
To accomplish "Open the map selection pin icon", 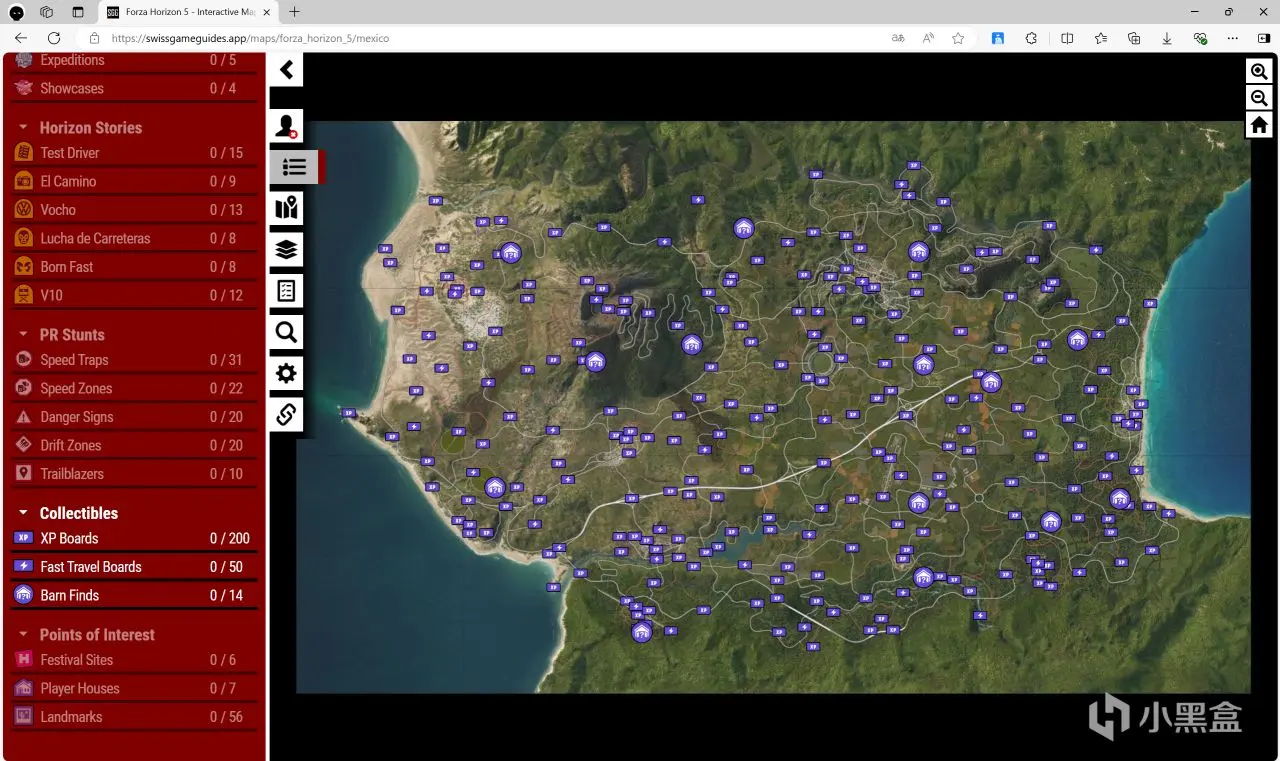I will pyautogui.click(x=286, y=208).
